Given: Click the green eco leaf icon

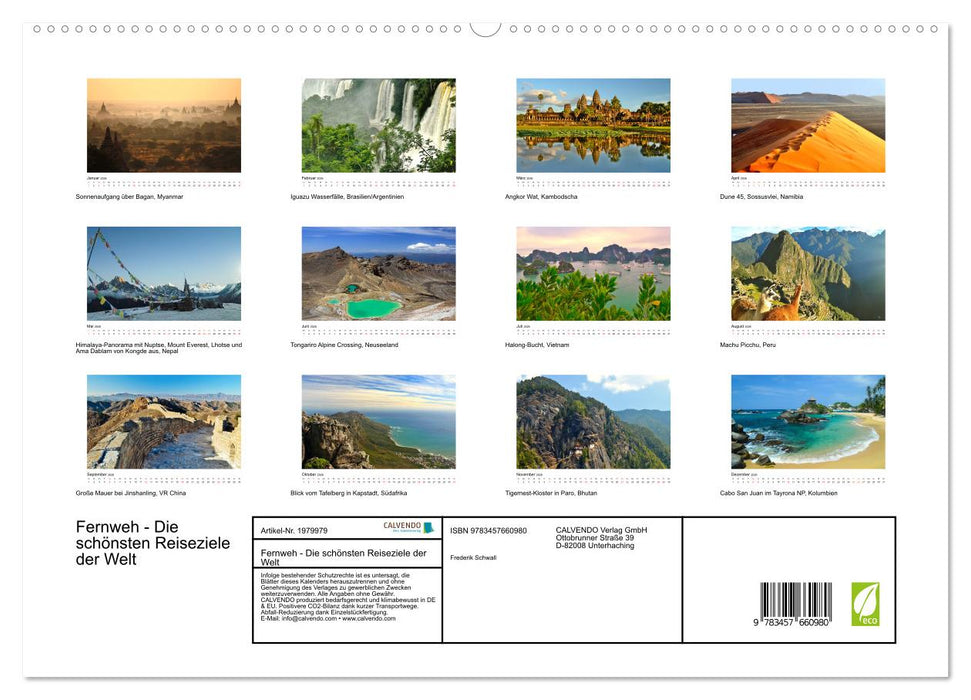Looking at the screenshot, I should point(865,604).
